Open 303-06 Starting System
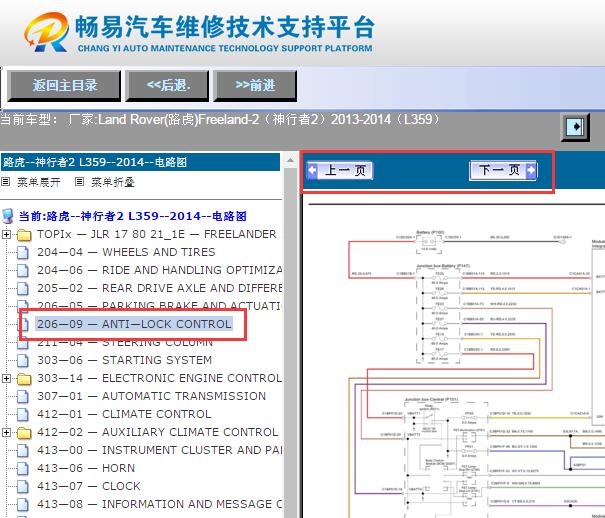 pos(124,360)
